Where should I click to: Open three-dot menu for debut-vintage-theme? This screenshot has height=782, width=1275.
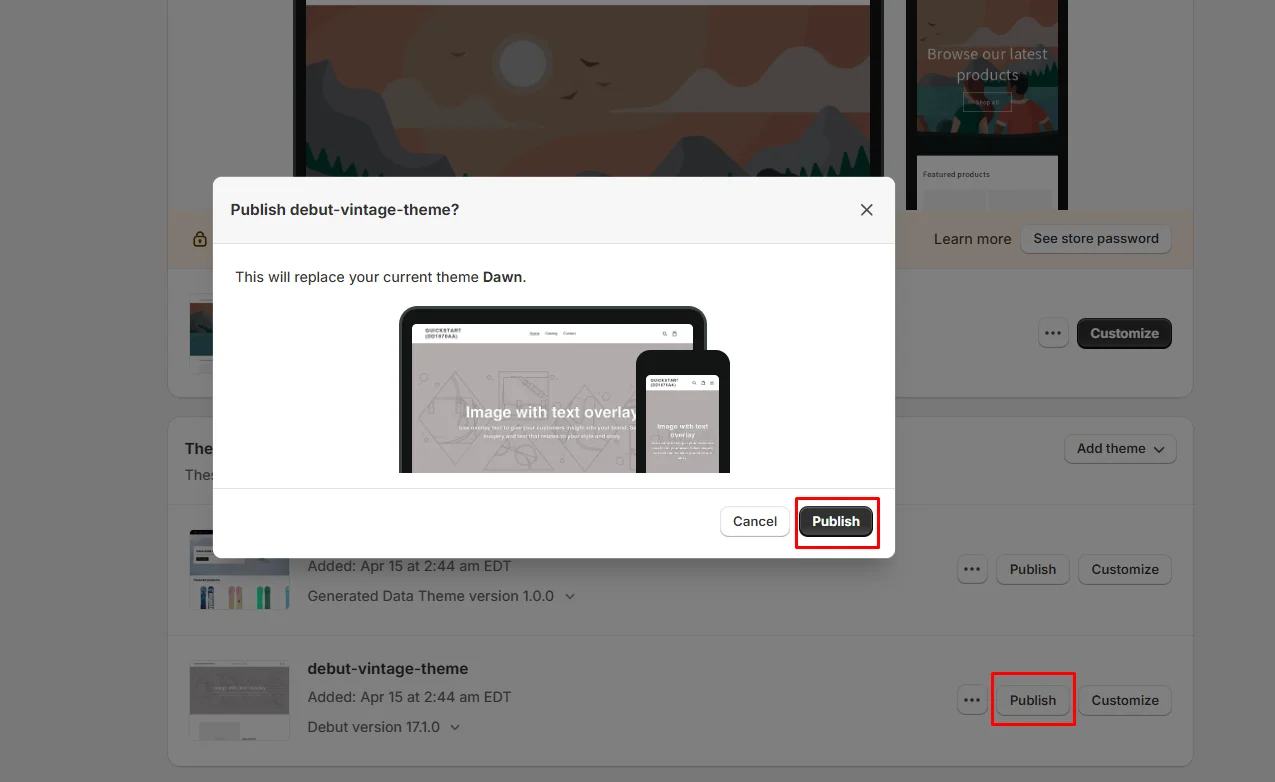pos(972,700)
